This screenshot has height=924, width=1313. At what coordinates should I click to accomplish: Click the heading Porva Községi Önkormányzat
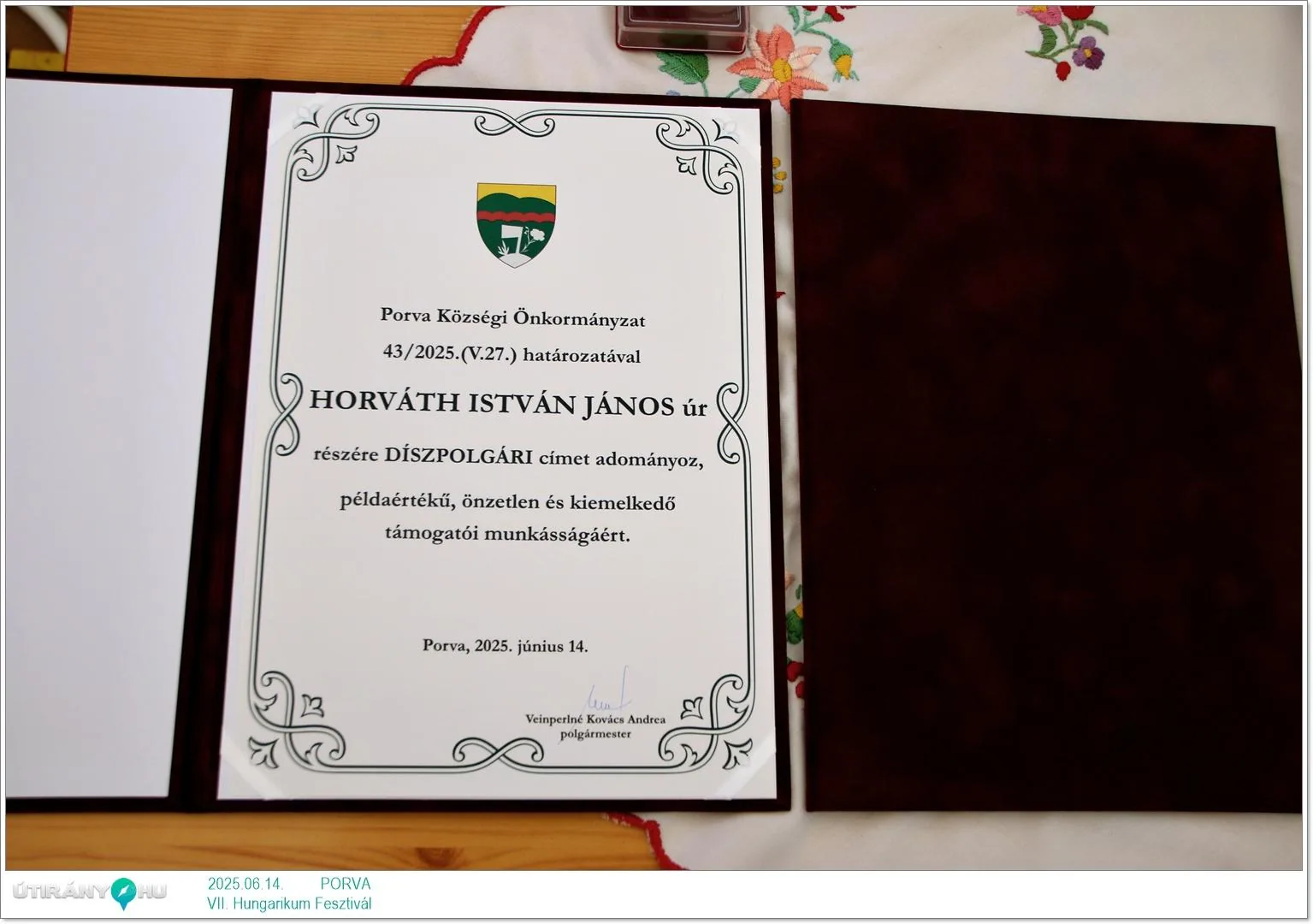[x=512, y=318]
